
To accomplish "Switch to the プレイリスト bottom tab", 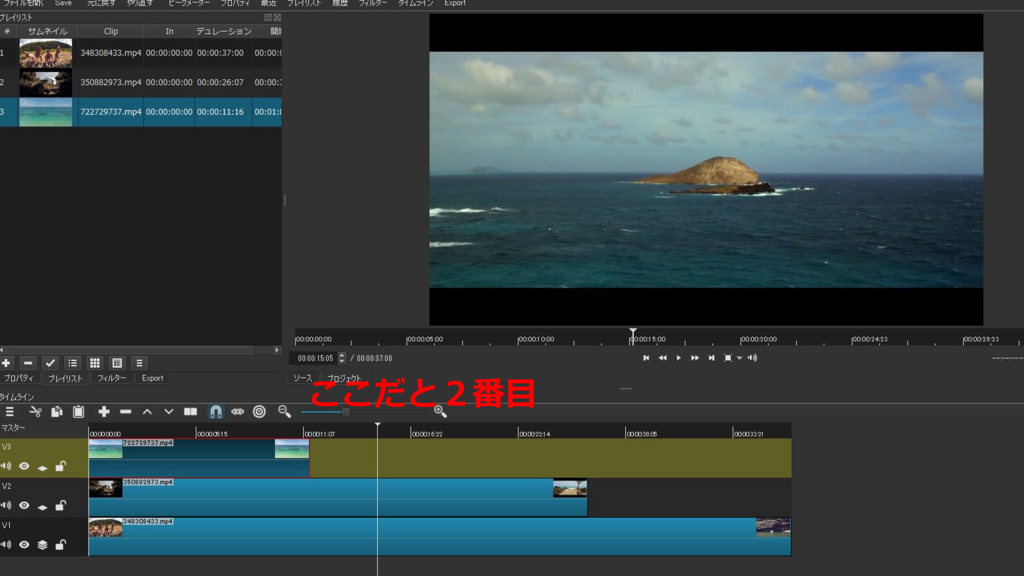I will 65,378.
